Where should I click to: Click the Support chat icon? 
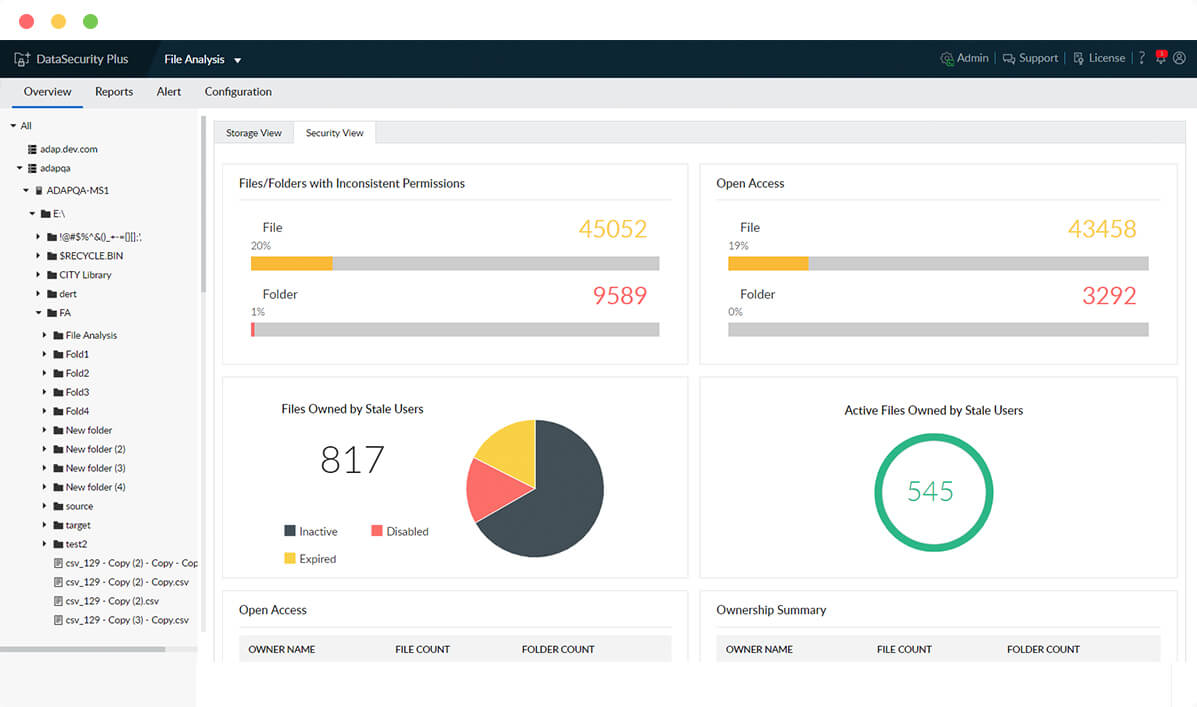[x=1011, y=58]
